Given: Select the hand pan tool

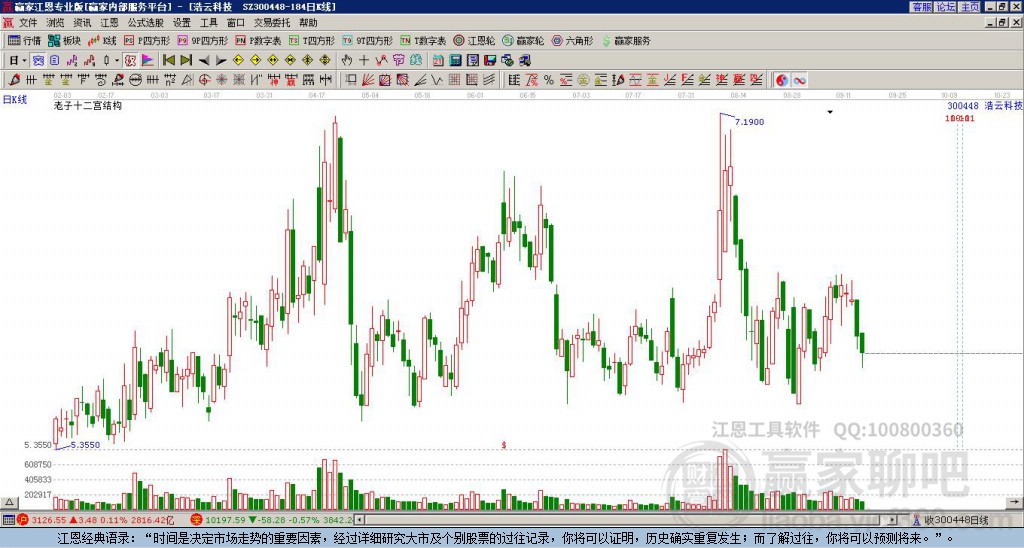Looking at the screenshot, I should coord(347,60).
